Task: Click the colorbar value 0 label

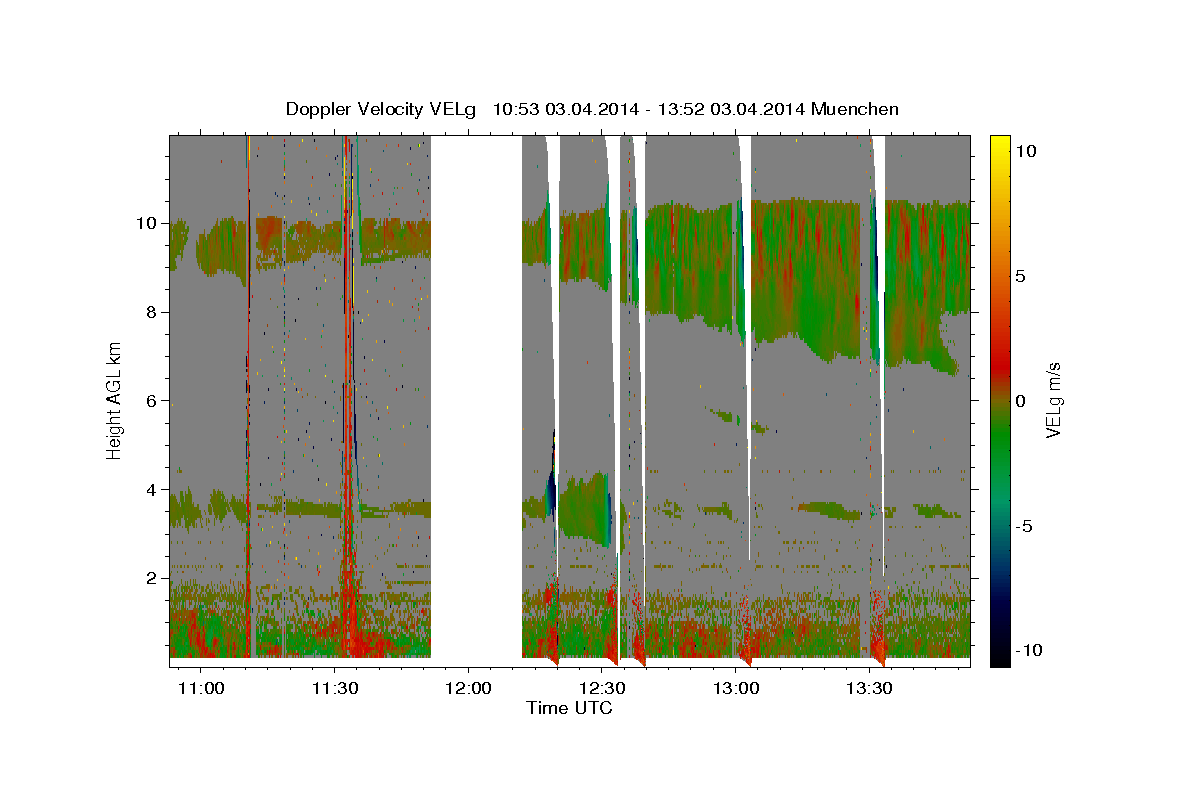Action: [x=1021, y=401]
